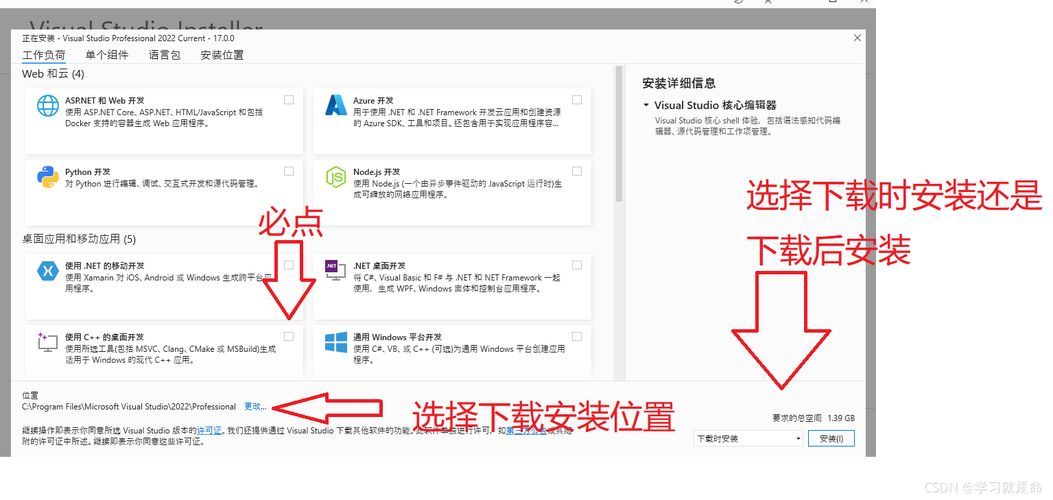This screenshot has width=1053, height=500.
Task: Open the 许可证 license link
Action: pyautogui.click(x=209, y=430)
